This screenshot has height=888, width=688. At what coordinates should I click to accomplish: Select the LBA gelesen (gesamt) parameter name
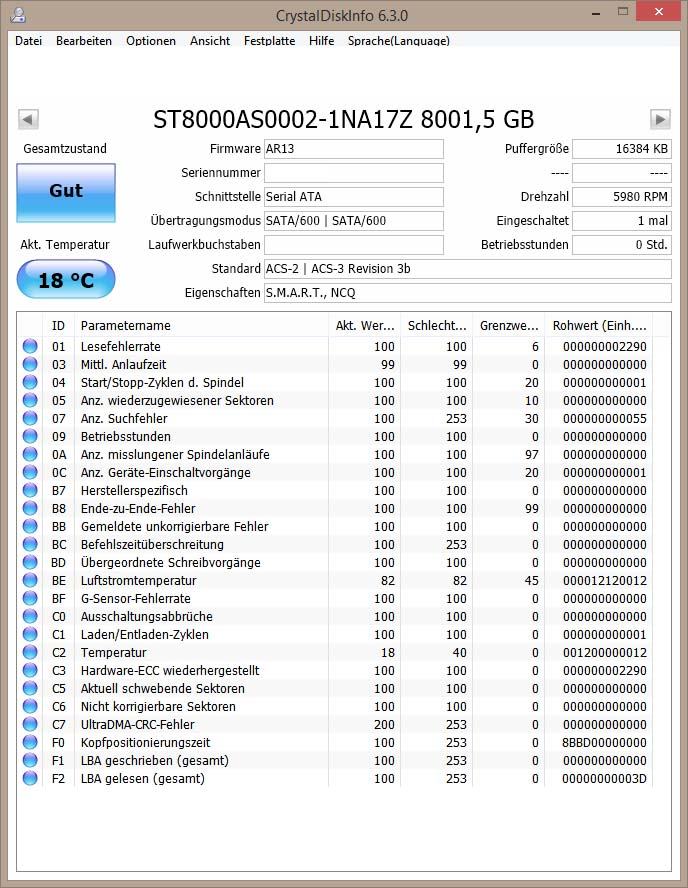[143, 779]
